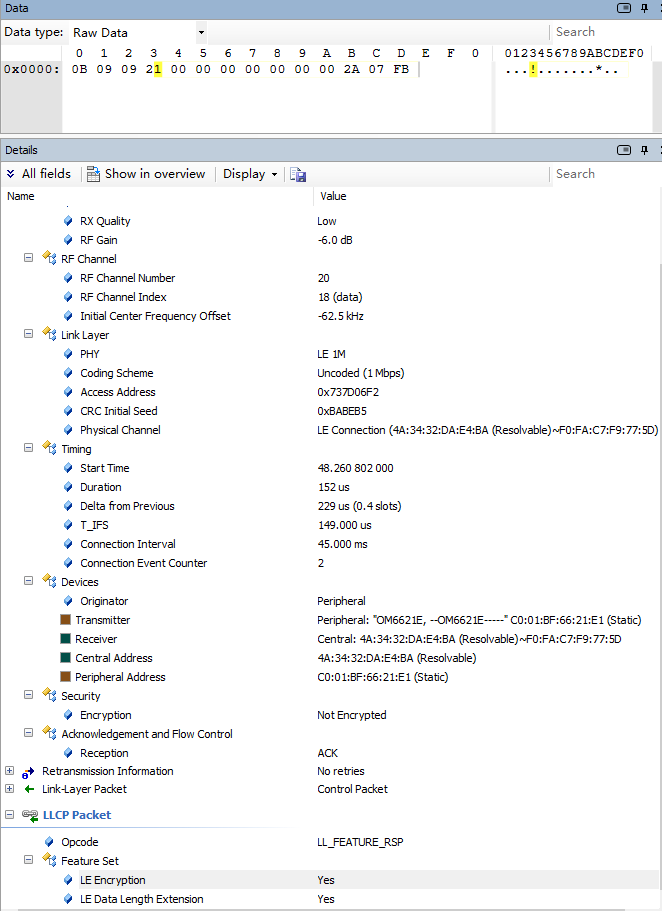The height and width of the screenshot is (911, 662).
Task: Select the RX Quality field icon
Action: [68, 221]
